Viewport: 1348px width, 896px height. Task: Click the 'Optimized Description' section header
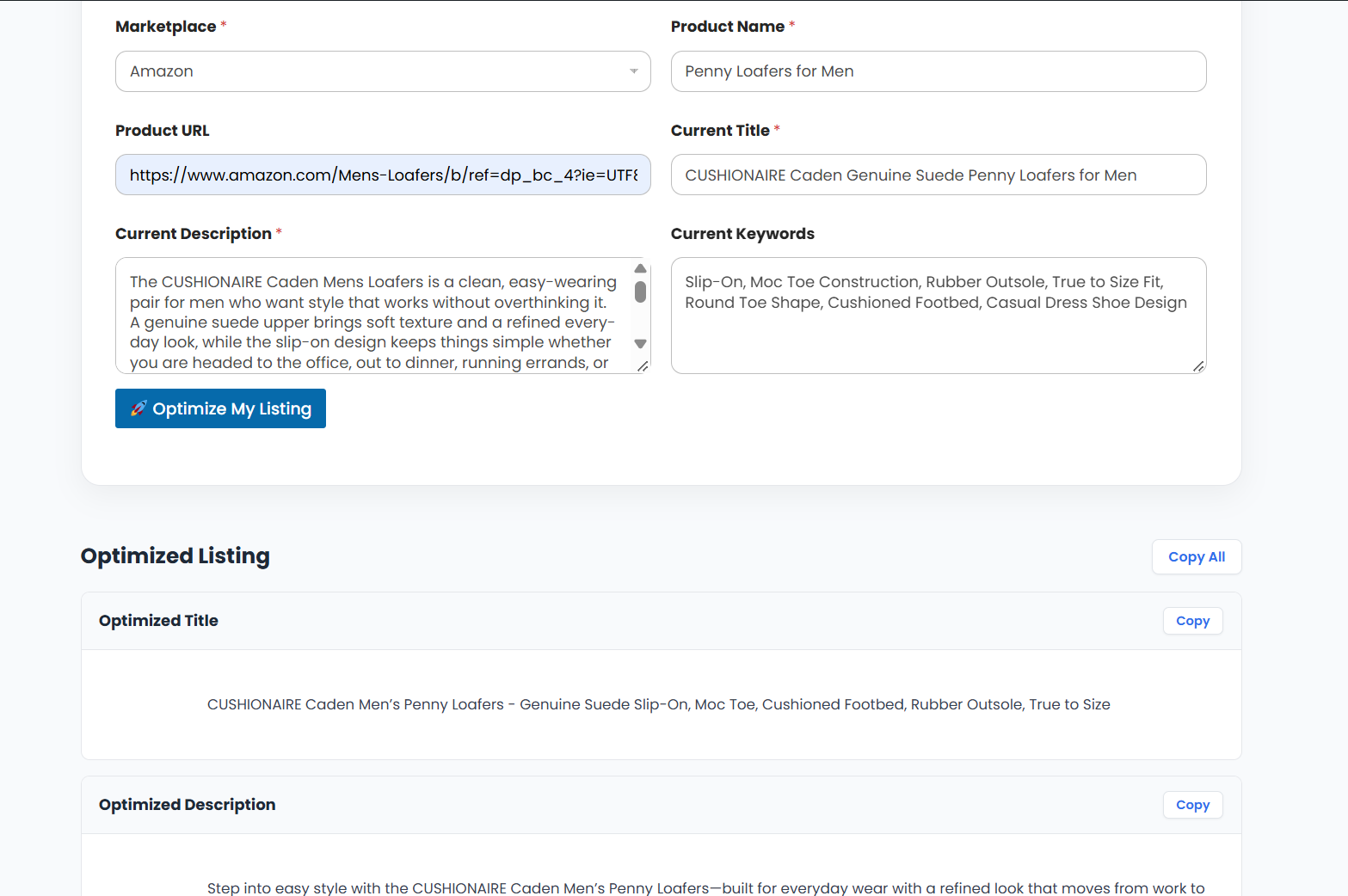pos(188,805)
